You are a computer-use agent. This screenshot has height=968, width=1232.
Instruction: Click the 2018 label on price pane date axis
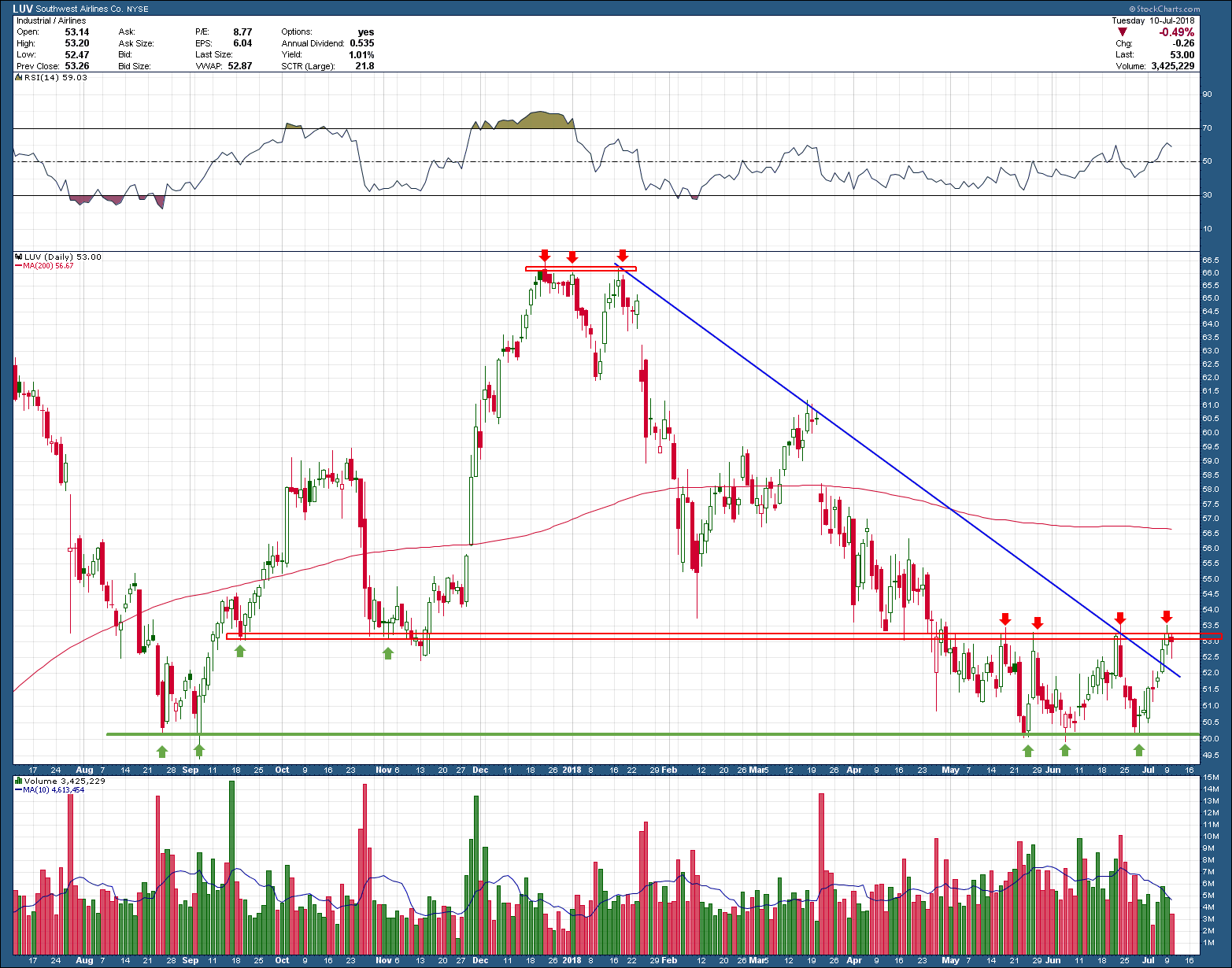click(x=572, y=770)
